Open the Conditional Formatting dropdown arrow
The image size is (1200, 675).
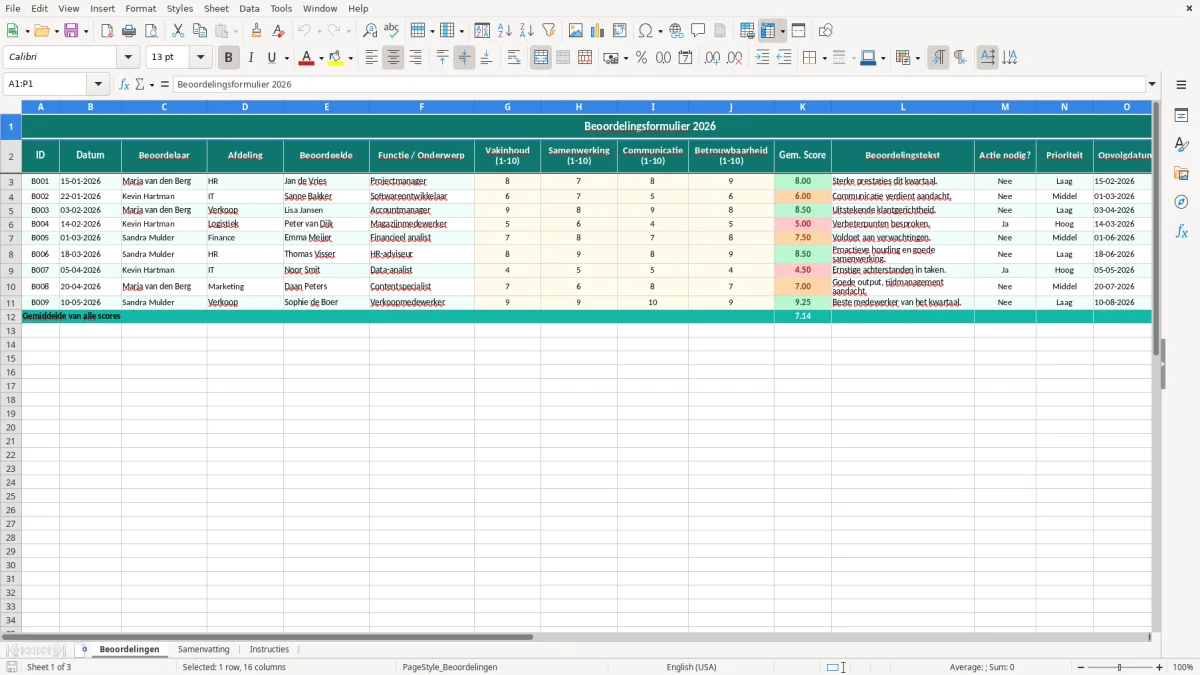click(x=917, y=58)
